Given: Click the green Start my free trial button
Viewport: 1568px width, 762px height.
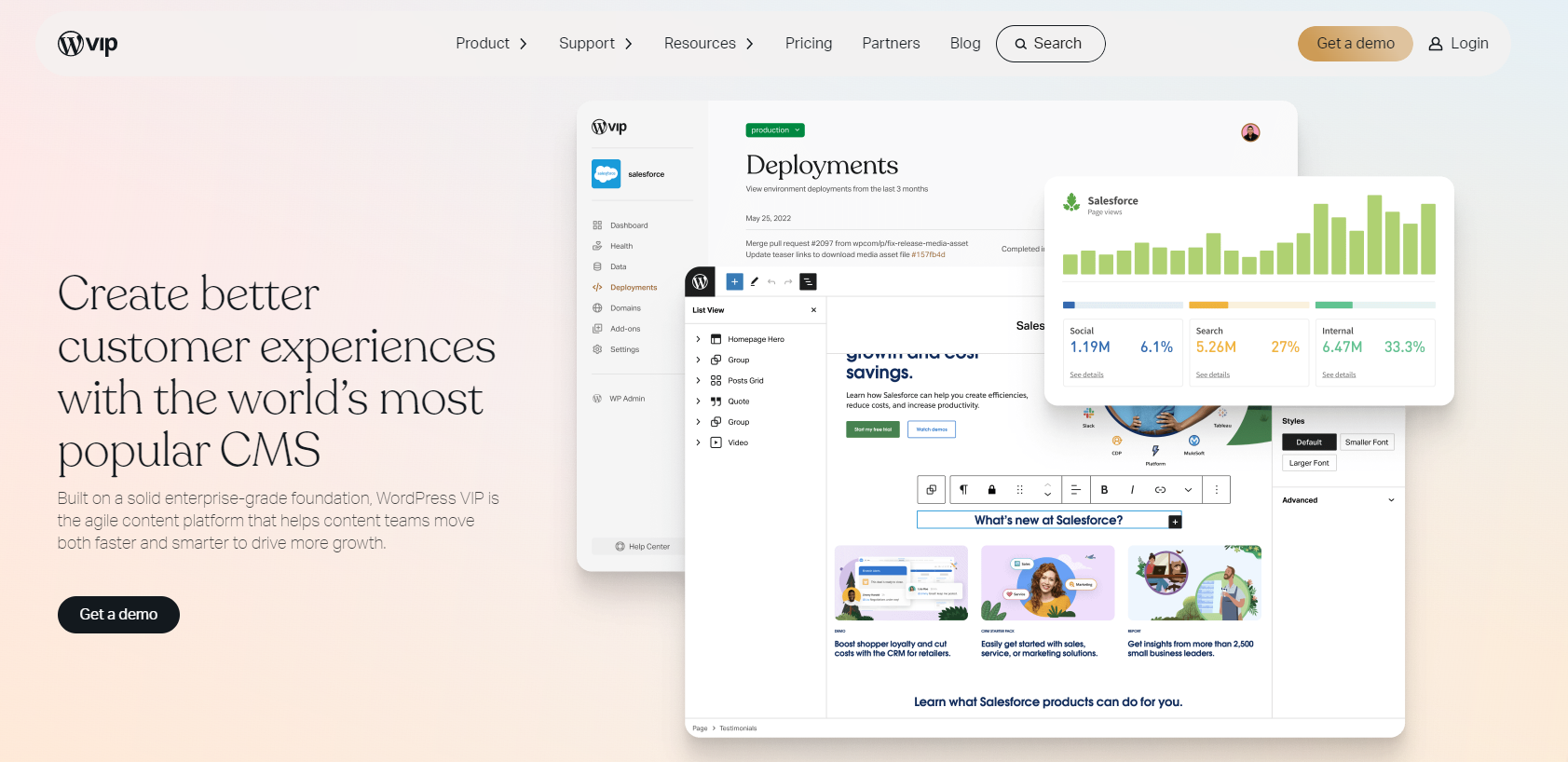Looking at the screenshot, I should click(873, 429).
